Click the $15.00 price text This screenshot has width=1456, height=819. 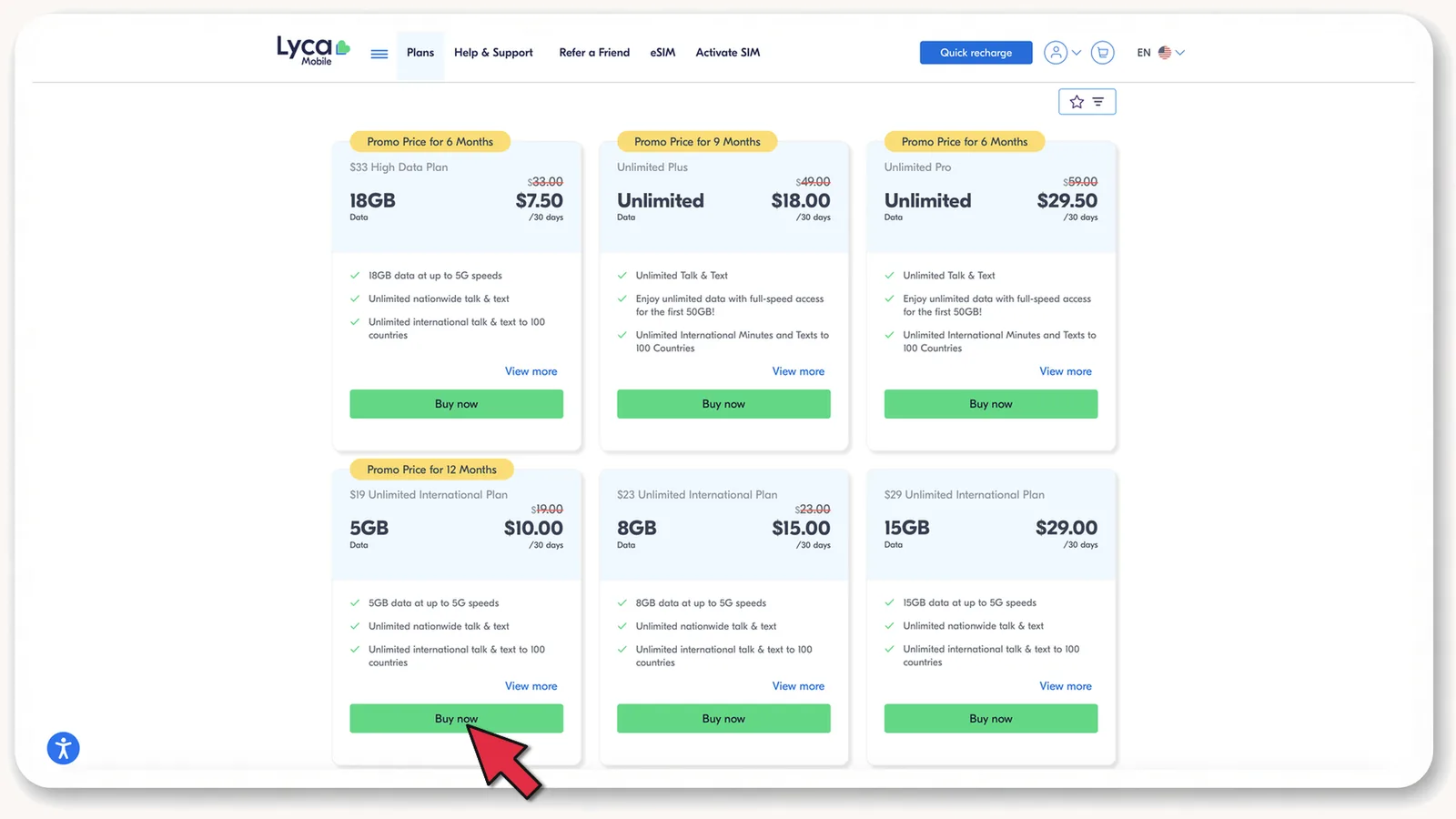pyautogui.click(x=801, y=528)
